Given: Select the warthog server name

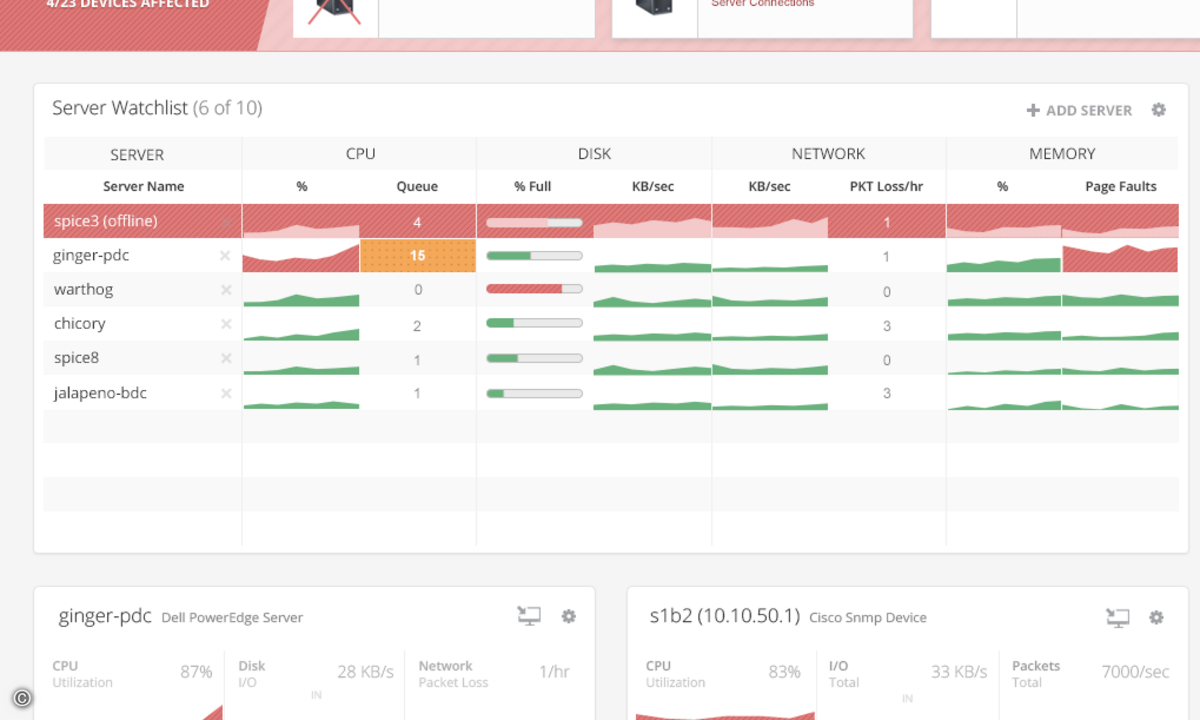Looking at the screenshot, I should (x=83, y=290).
